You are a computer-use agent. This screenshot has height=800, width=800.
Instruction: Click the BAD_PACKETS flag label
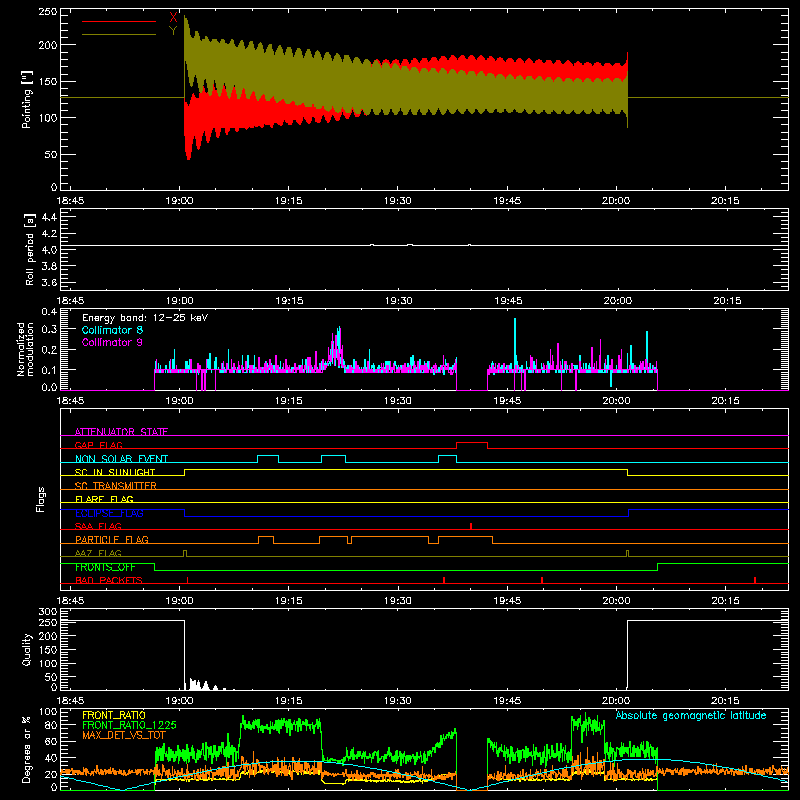[109, 580]
